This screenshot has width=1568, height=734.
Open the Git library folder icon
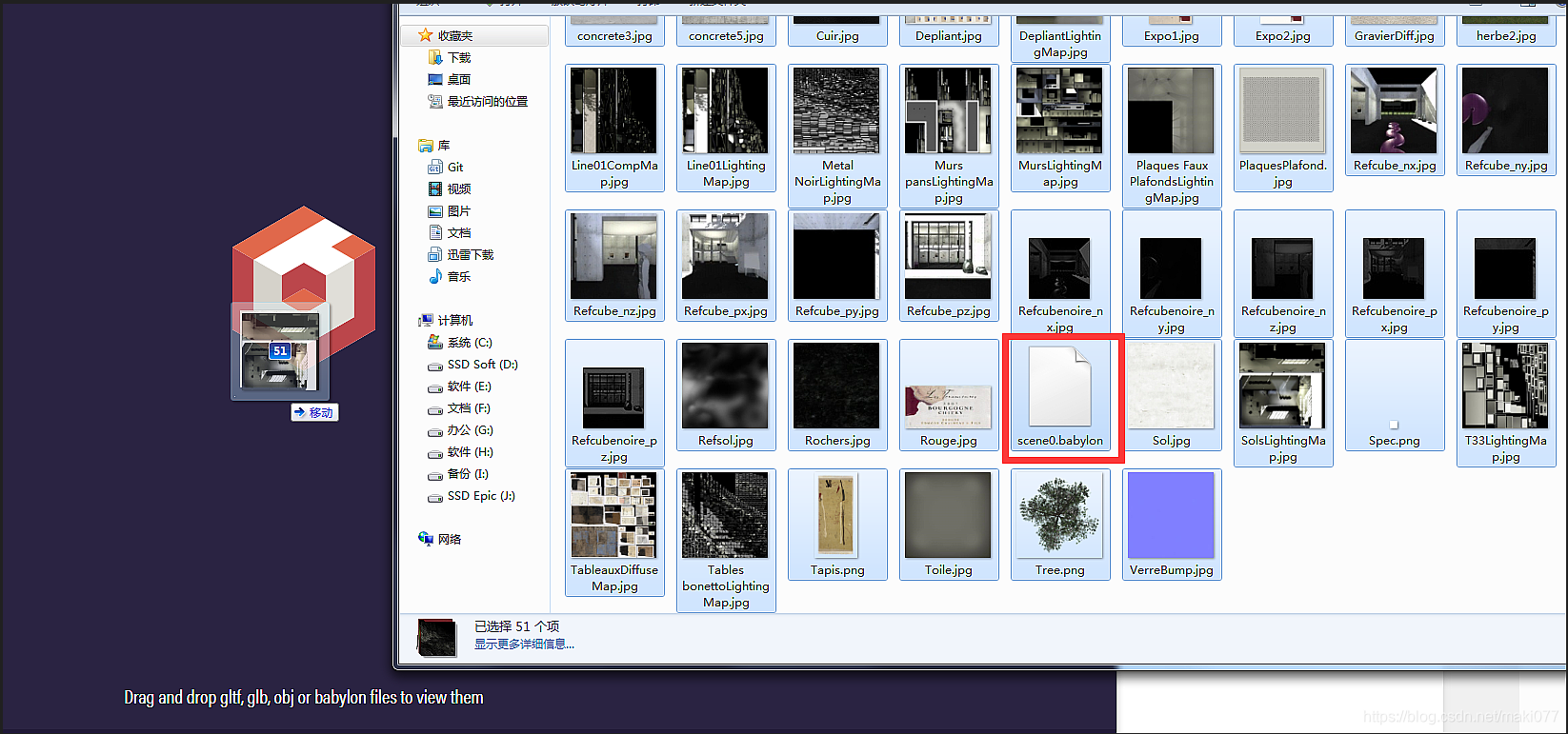435,168
